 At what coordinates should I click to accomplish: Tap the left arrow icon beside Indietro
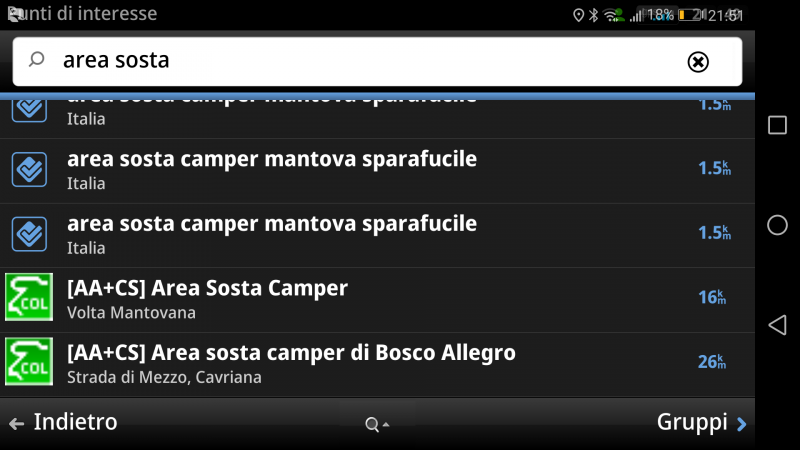pyautogui.click(x=16, y=423)
